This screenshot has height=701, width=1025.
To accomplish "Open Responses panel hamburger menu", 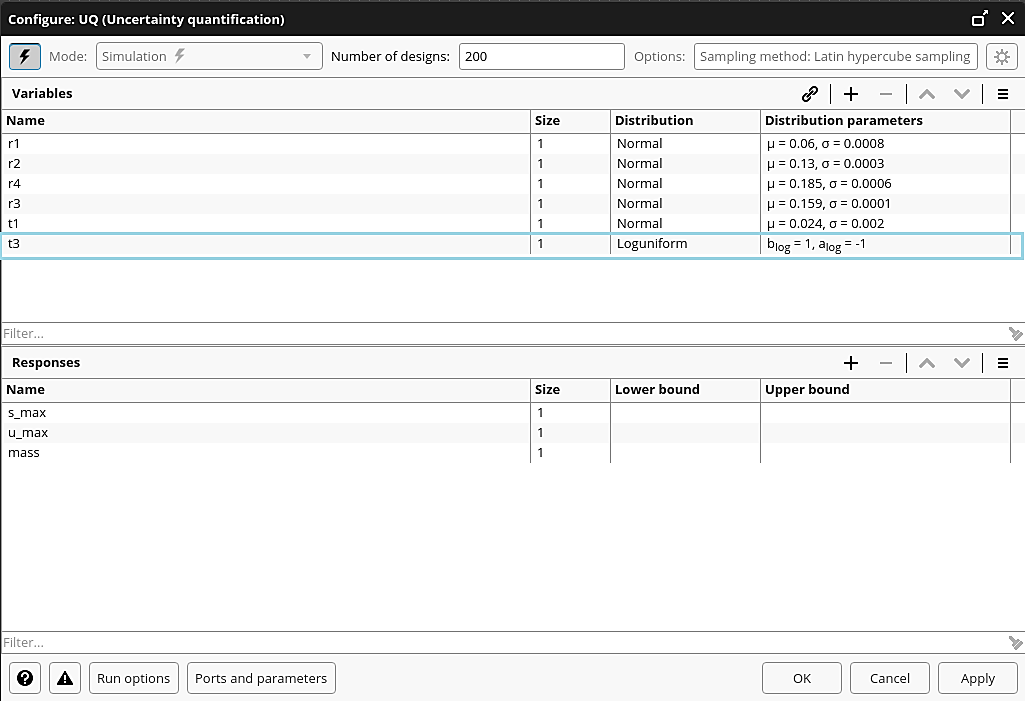I will coord(1003,363).
